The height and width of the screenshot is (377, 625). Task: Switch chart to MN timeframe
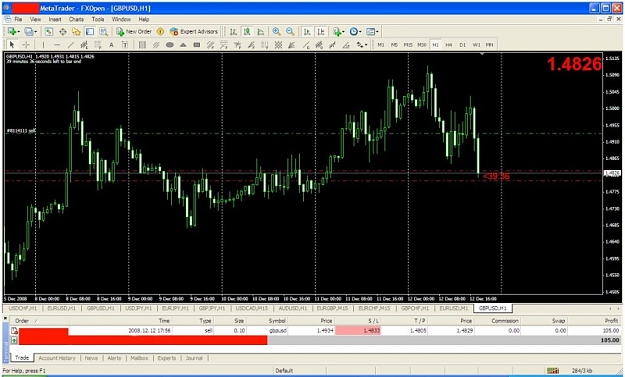489,45
